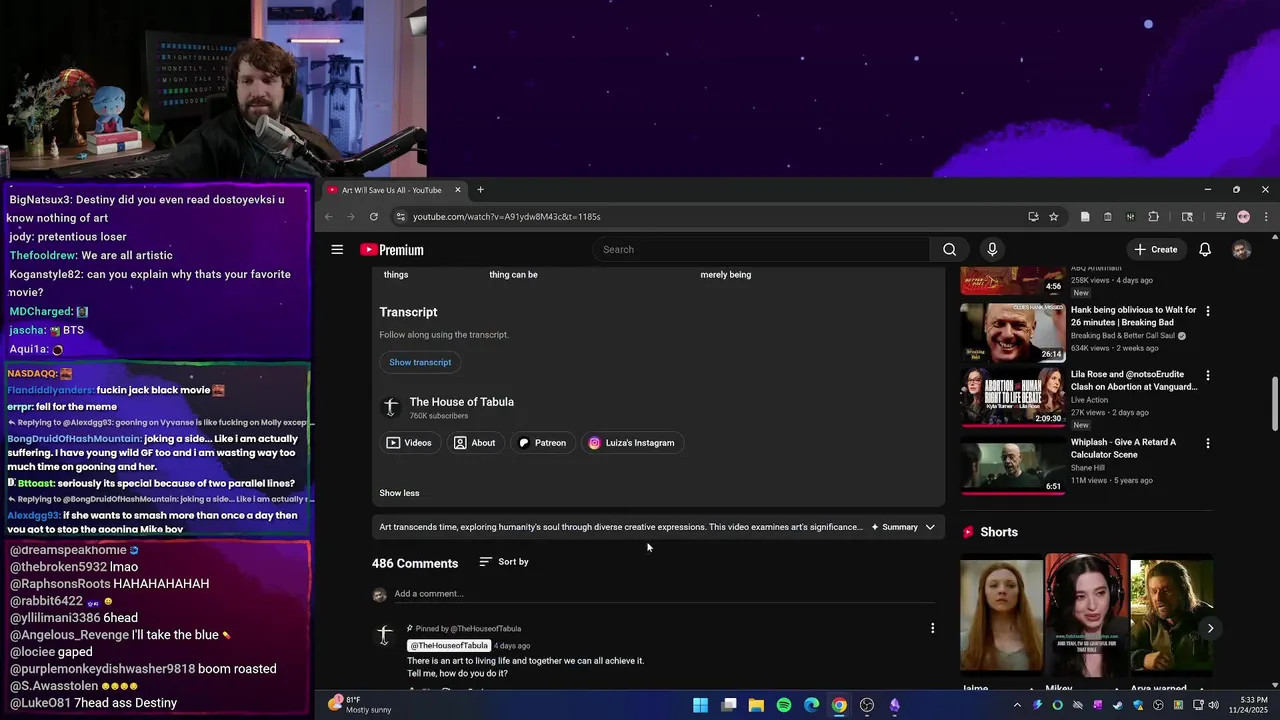This screenshot has width=1280, height=720.
Task: Click the YouTube search magnifier button
Action: pos(949,250)
